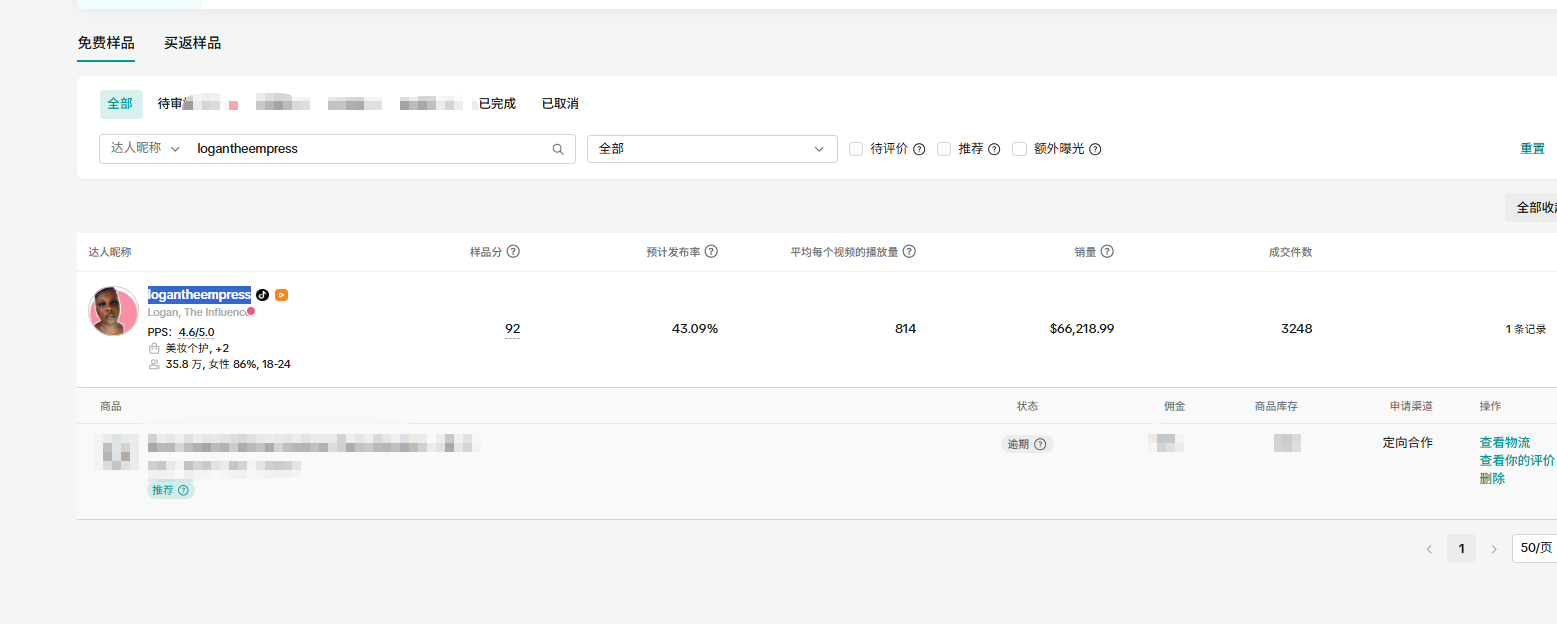This screenshot has width=1557, height=624.
Task: Click help icon in green 推荐 product tag
Action: [x=183, y=490]
